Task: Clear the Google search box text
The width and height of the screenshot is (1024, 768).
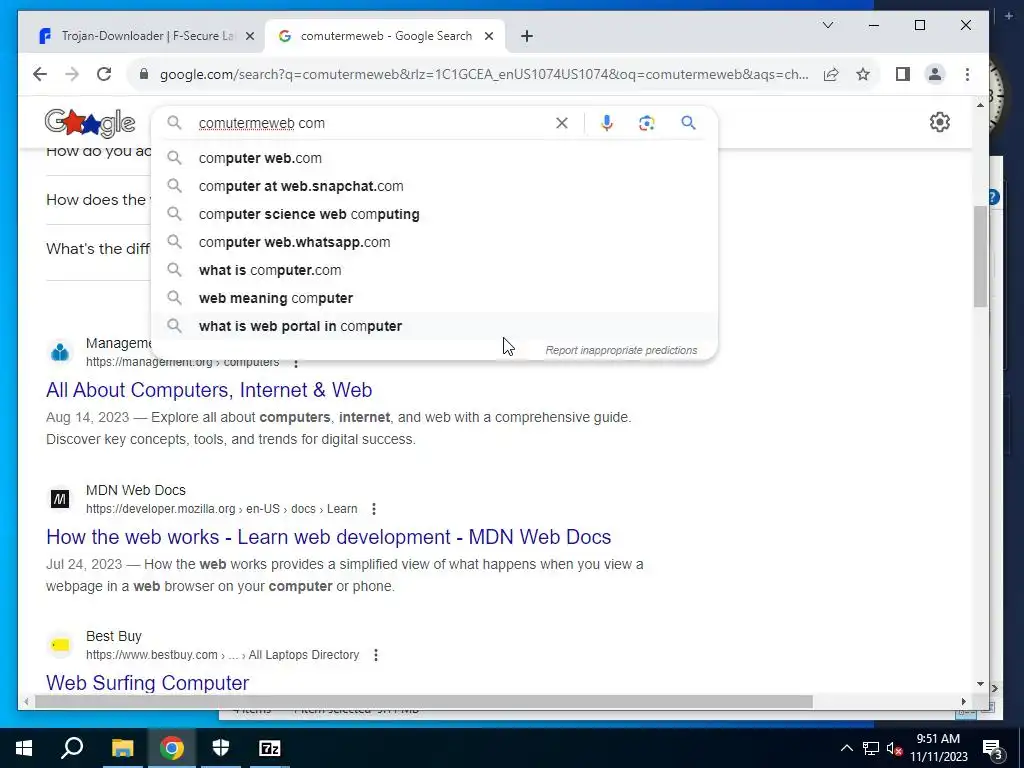Action: coord(562,123)
